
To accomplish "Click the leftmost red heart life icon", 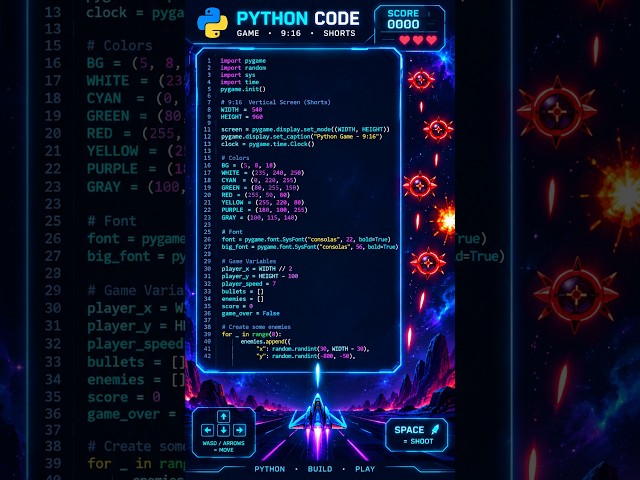I will coord(404,40).
